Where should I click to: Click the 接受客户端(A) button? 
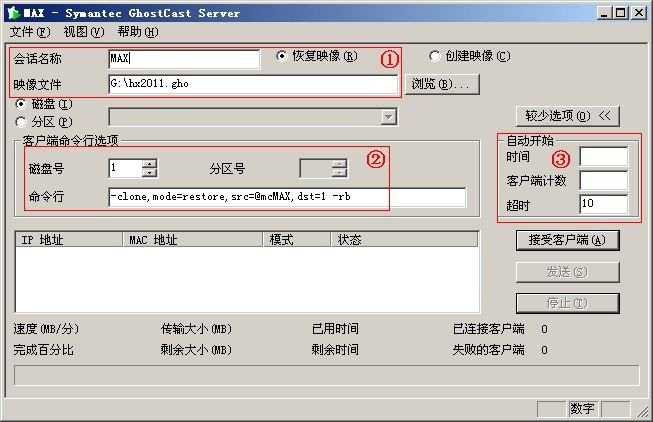coord(568,240)
